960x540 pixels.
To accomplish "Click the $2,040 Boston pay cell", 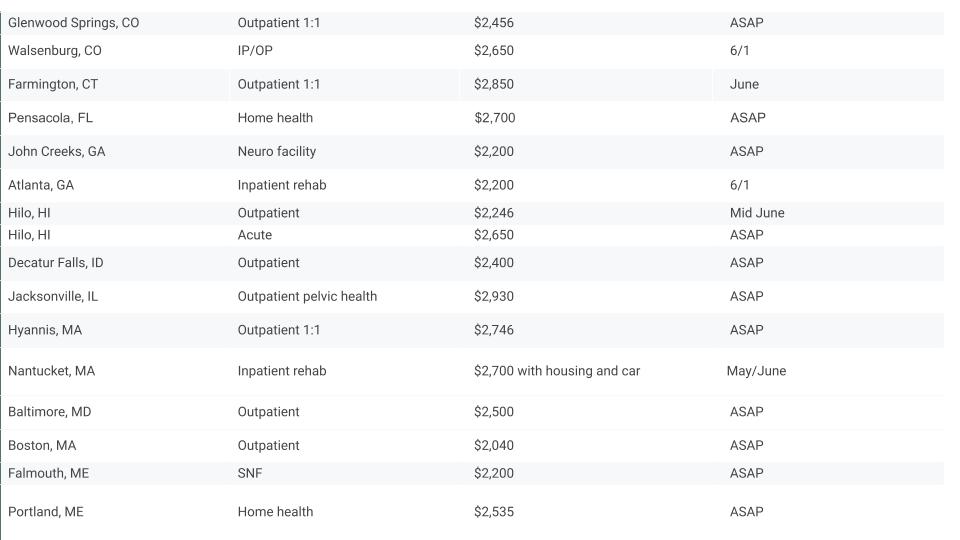I will [493, 446].
